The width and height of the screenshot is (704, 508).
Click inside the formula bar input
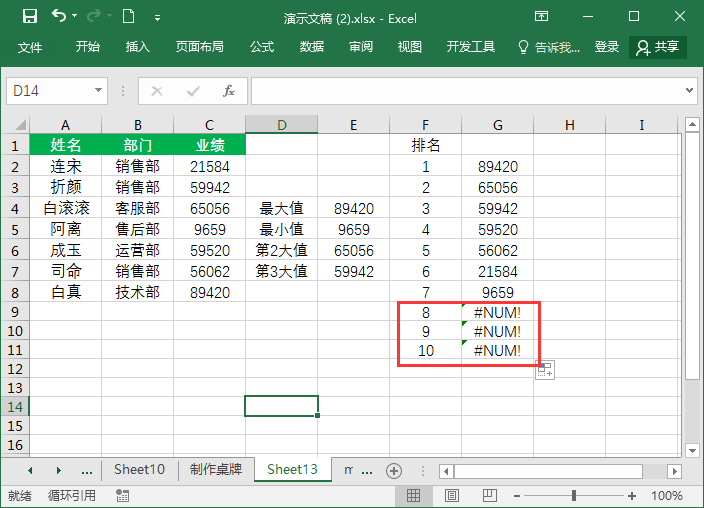tap(467, 91)
